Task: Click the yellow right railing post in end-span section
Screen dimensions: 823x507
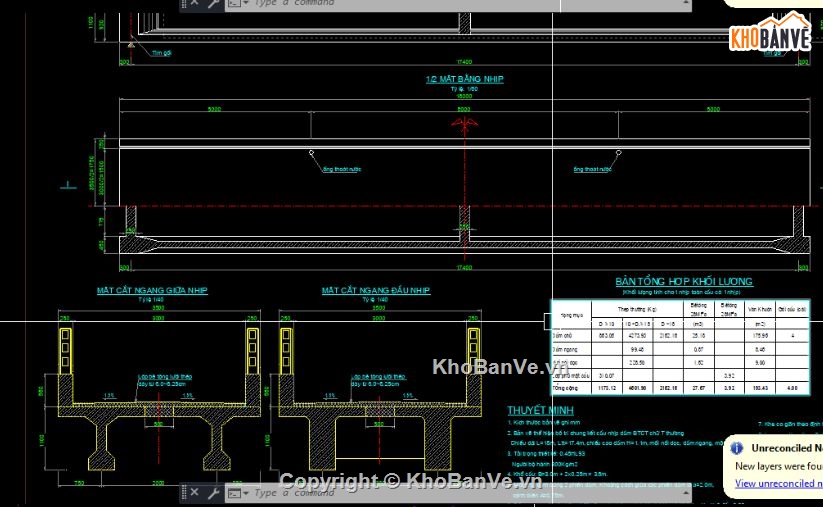Action: pos(473,351)
